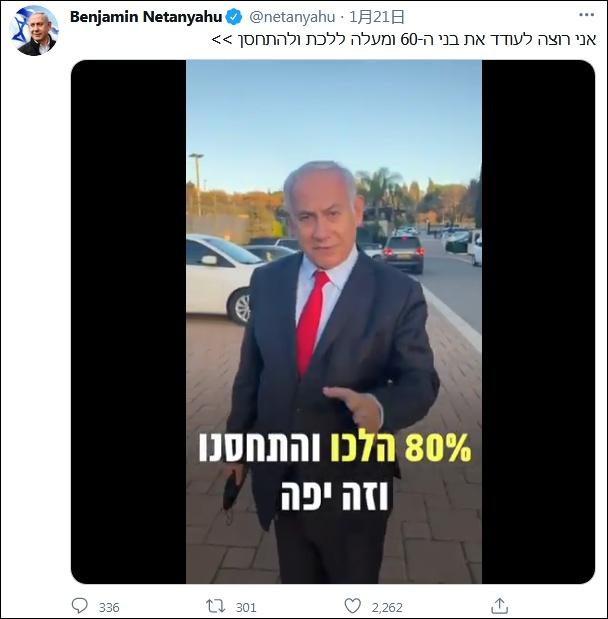This screenshot has width=608, height=619.
Task: Like the tweet with the heart icon
Action: click(353, 606)
